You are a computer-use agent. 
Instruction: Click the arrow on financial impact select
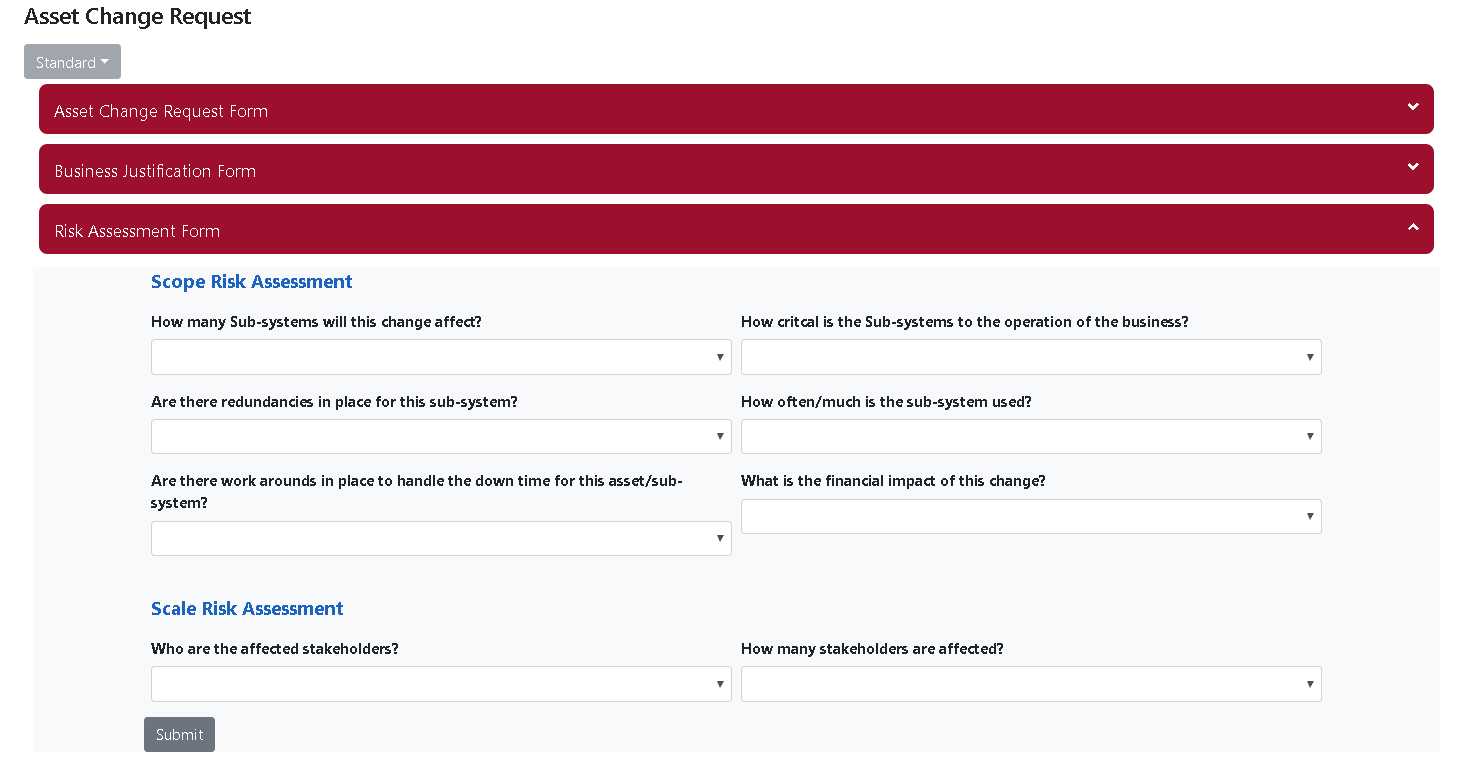tap(1310, 516)
